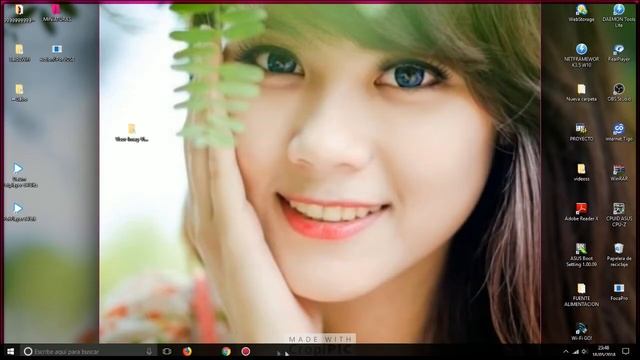Click the taskbar search box
The height and width of the screenshot is (360, 640).
[x=88, y=351]
